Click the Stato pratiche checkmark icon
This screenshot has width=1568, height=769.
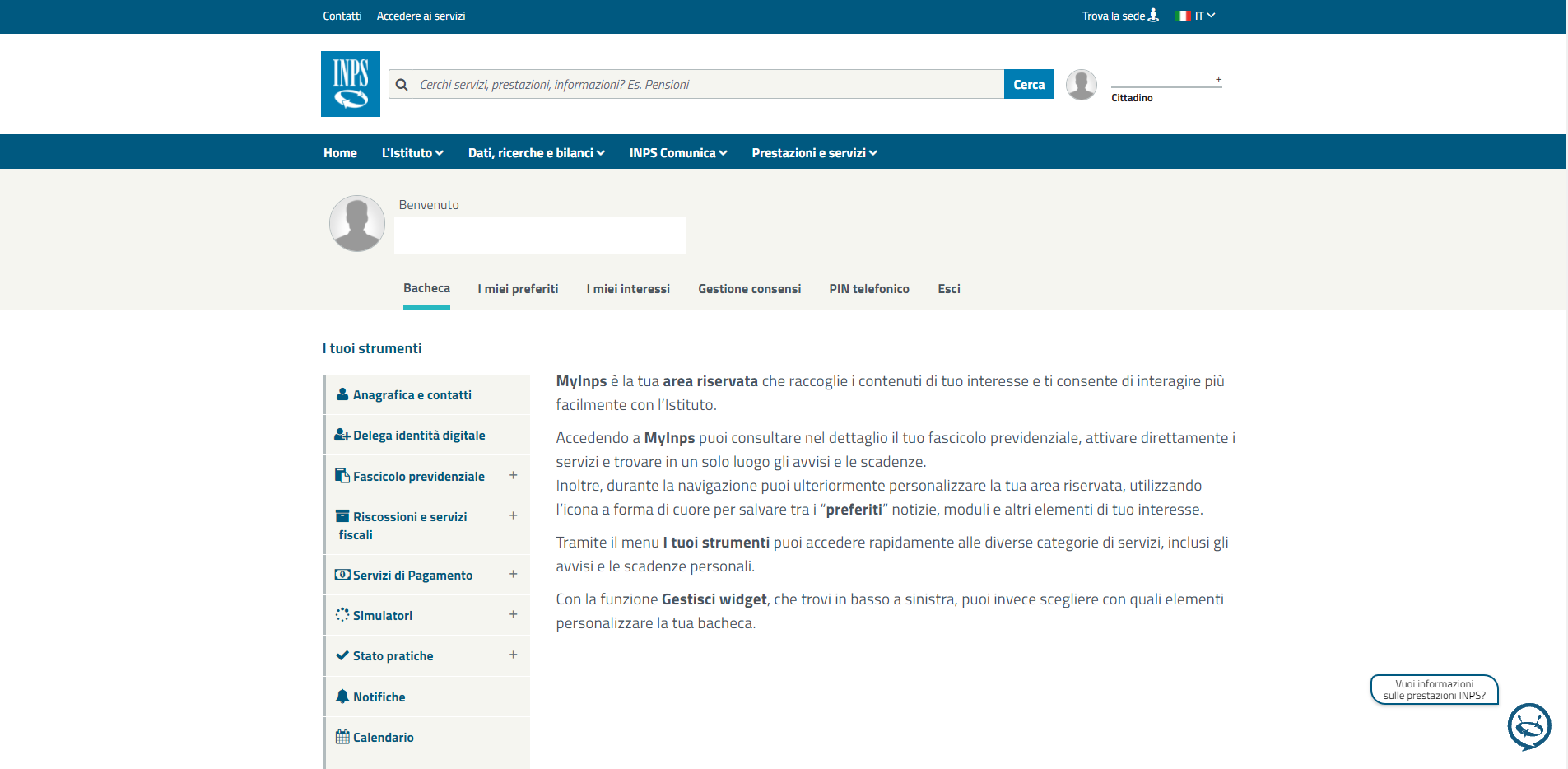point(342,655)
